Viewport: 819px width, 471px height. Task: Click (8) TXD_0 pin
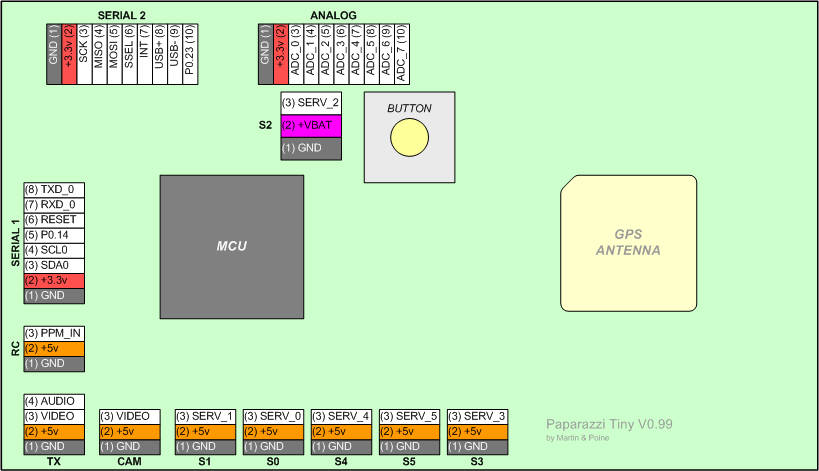[54, 190]
